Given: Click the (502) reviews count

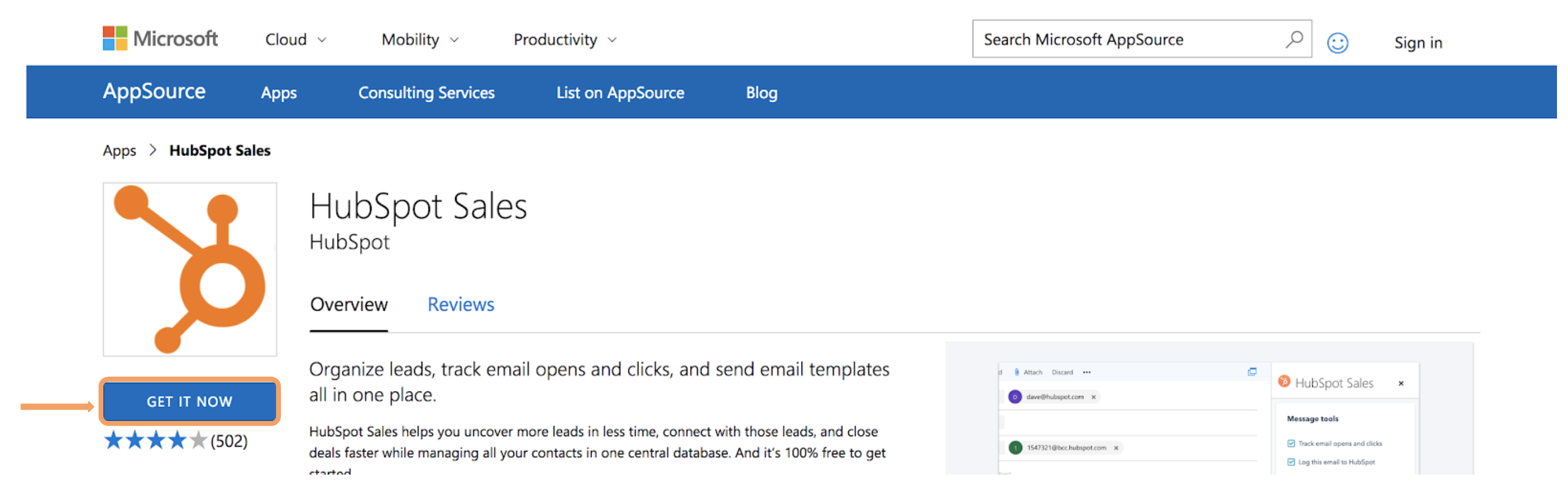Looking at the screenshot, I should pos(229,441).
